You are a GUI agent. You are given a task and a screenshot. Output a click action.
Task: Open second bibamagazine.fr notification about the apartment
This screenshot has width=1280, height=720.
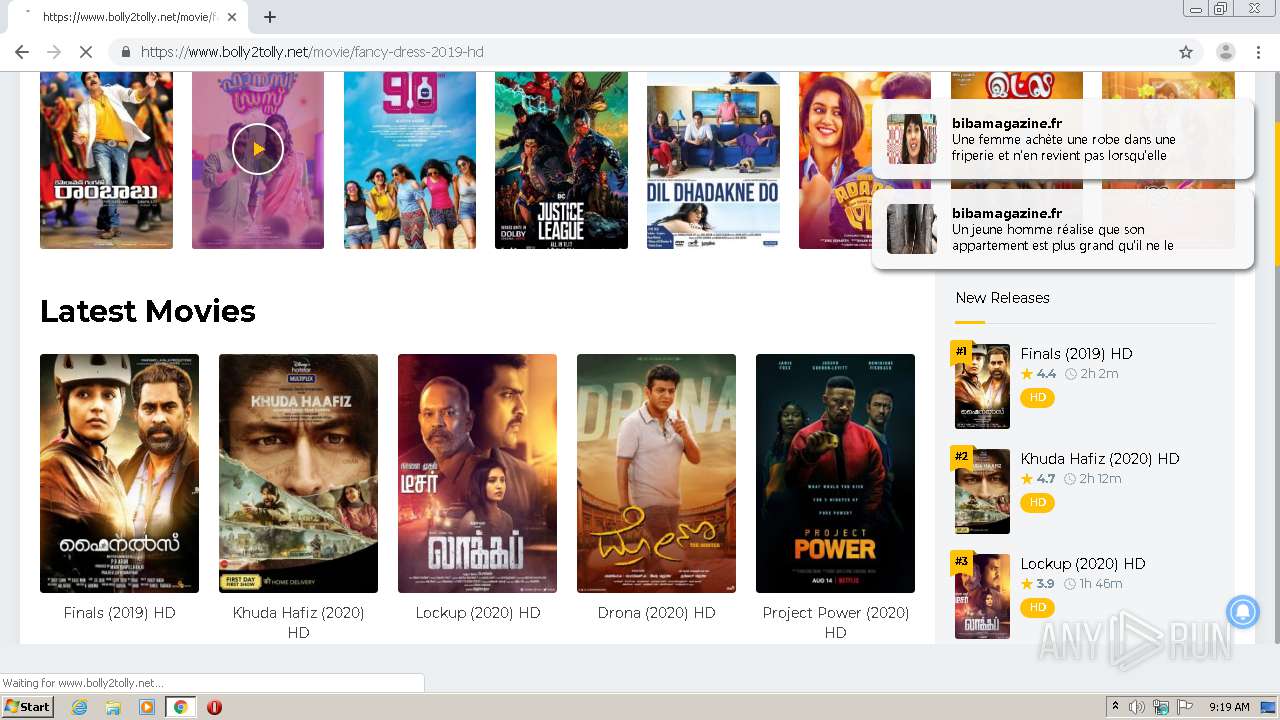(x=1063, y=229)
